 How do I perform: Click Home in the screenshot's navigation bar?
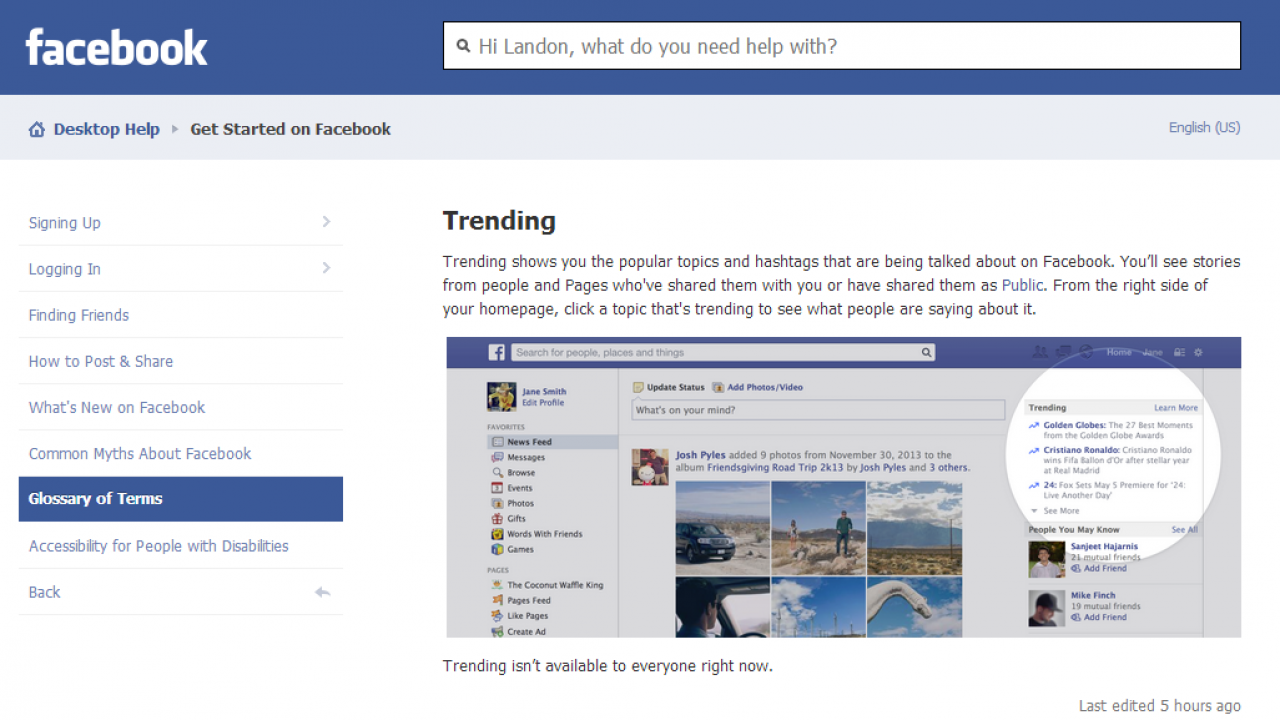click(x=1120, y=352)
